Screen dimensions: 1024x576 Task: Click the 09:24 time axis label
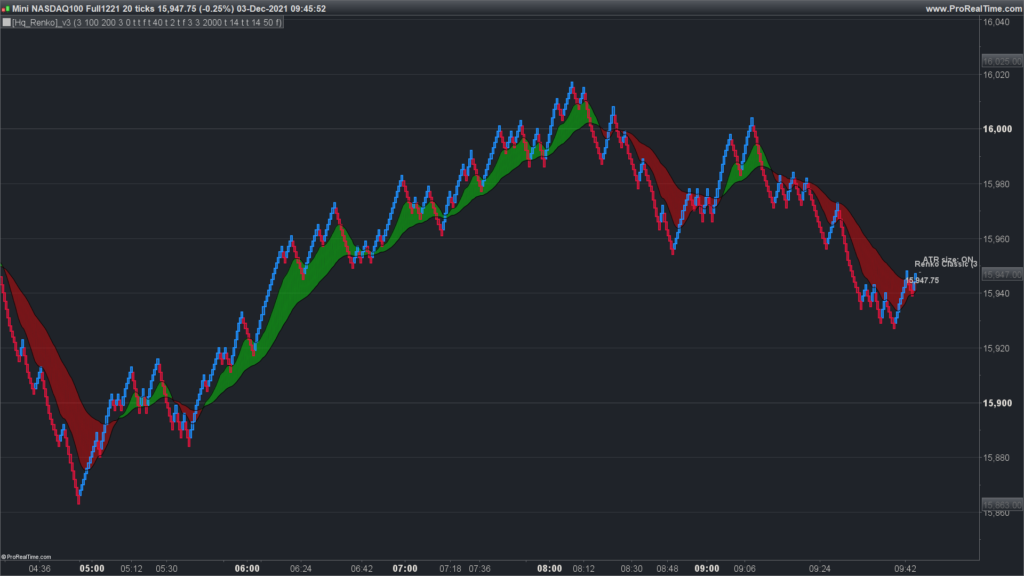(x=820, y=569)
